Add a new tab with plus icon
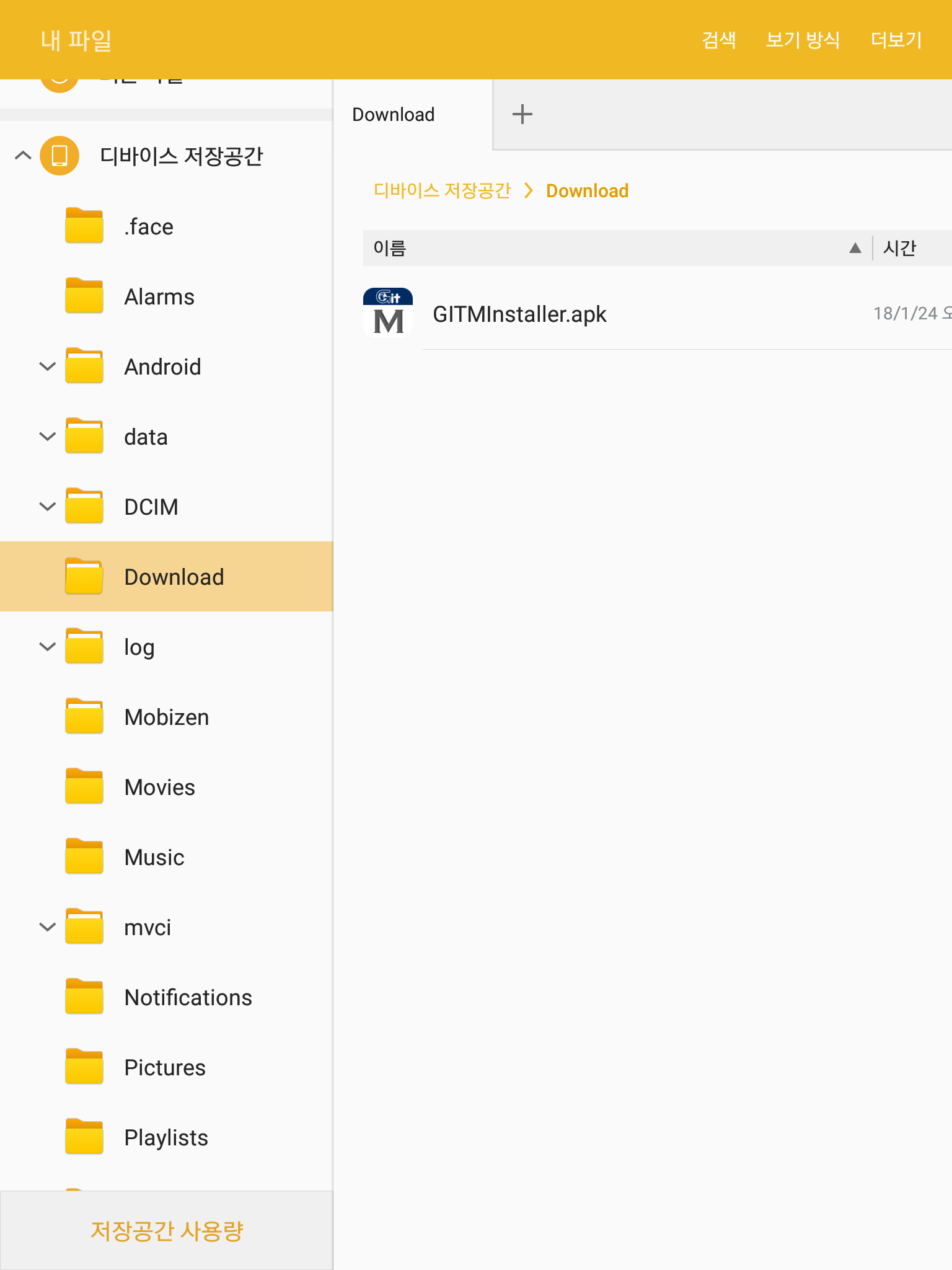The width and height of the screenshot is (952, 1270). (x=522, y=114)
